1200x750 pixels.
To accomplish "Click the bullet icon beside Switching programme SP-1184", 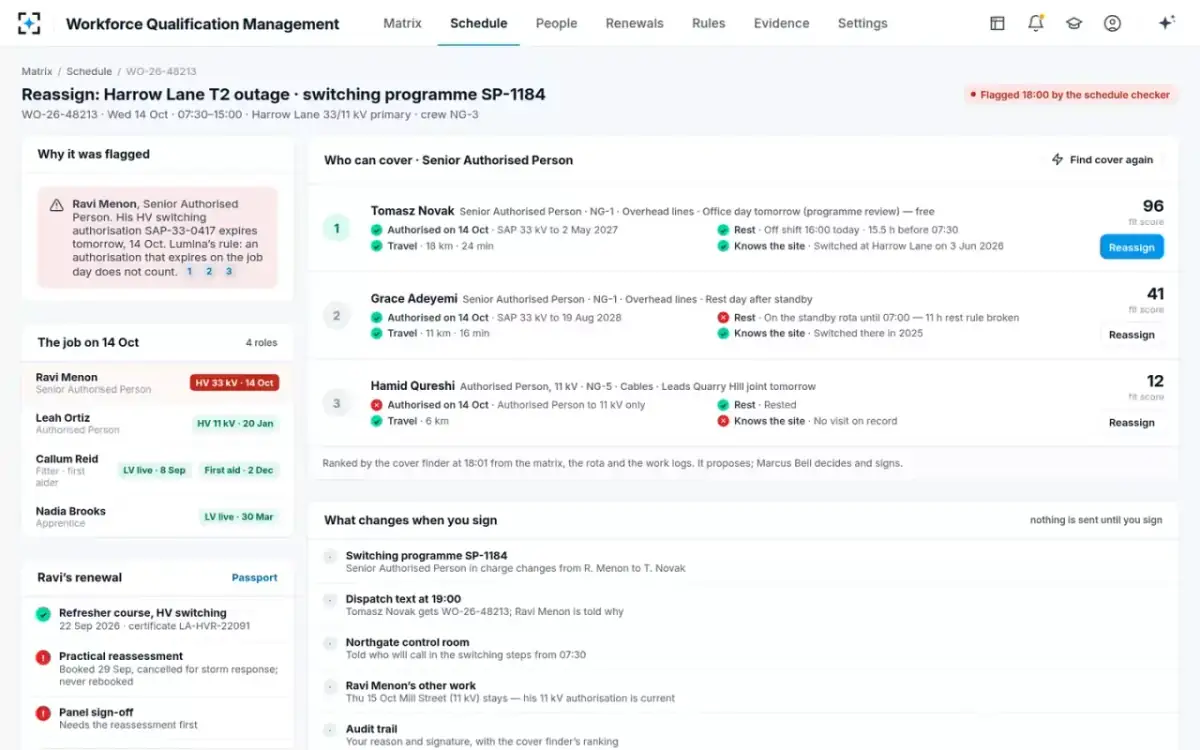I will (x=330, y=557).
